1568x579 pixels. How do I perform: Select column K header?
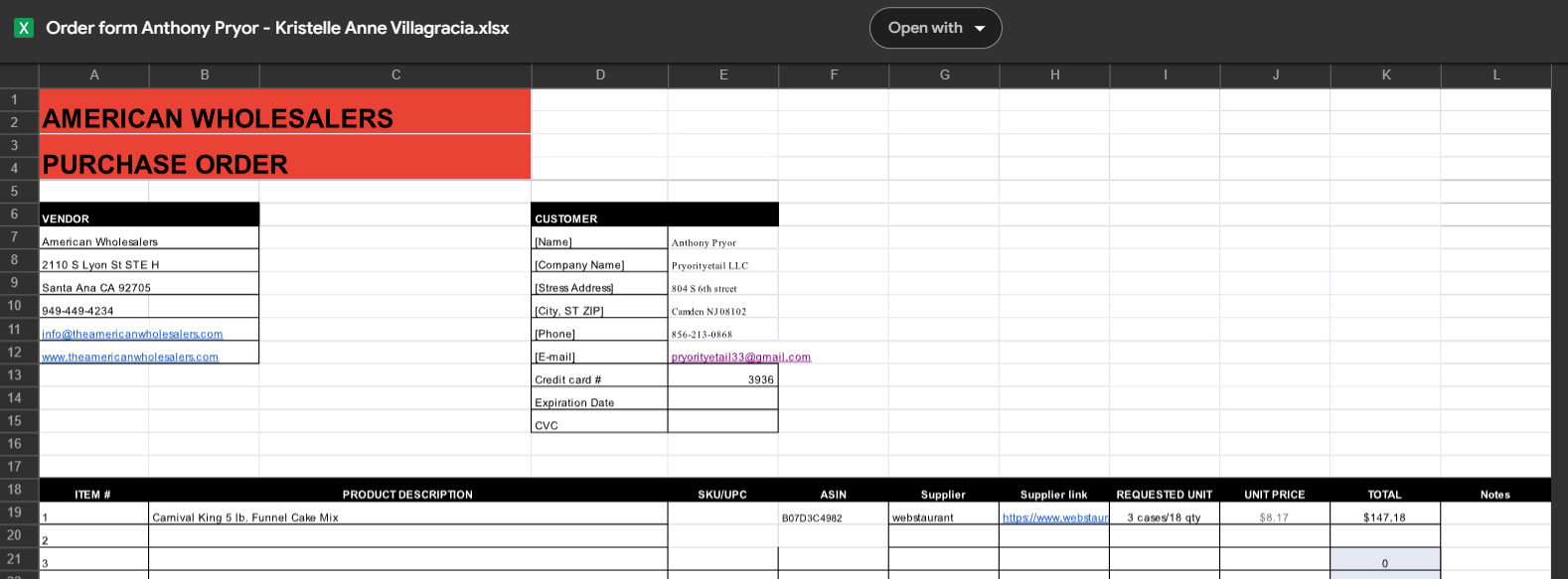pos(1385,74)
